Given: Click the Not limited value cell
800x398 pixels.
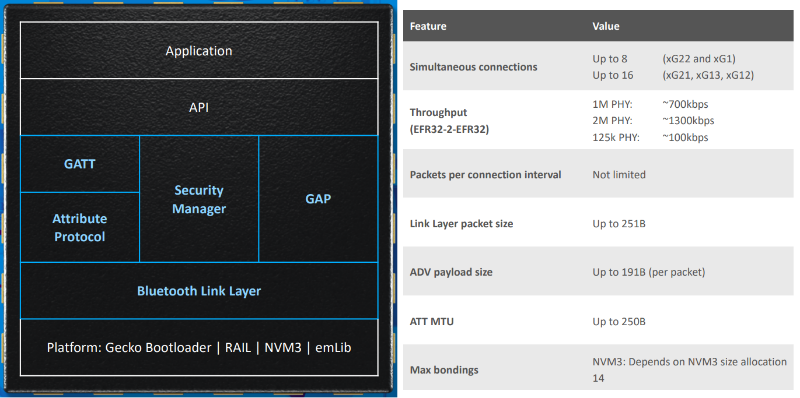Looking at the screenshot, I should [x=619, y=175].
